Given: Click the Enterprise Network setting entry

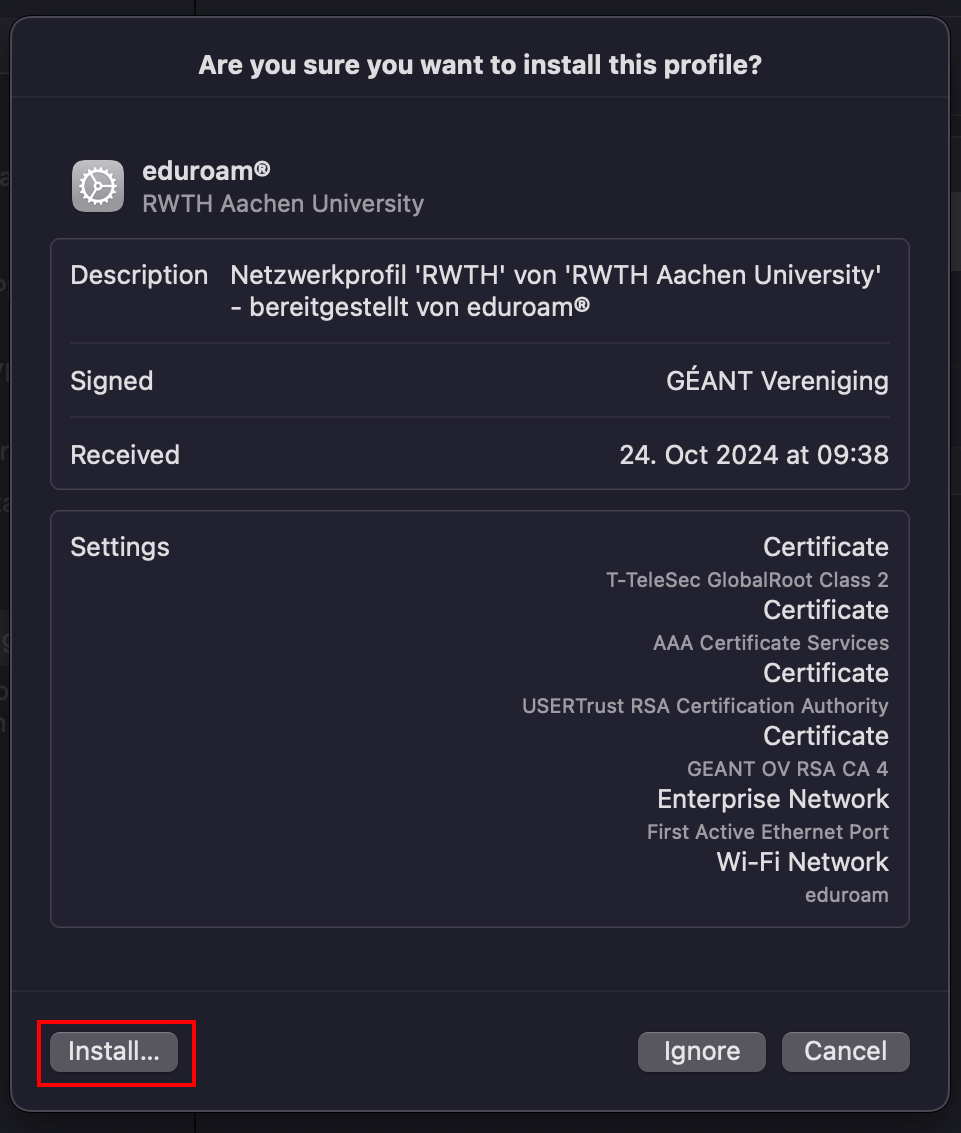Looking at the screenshot, I should pos(772,798).
